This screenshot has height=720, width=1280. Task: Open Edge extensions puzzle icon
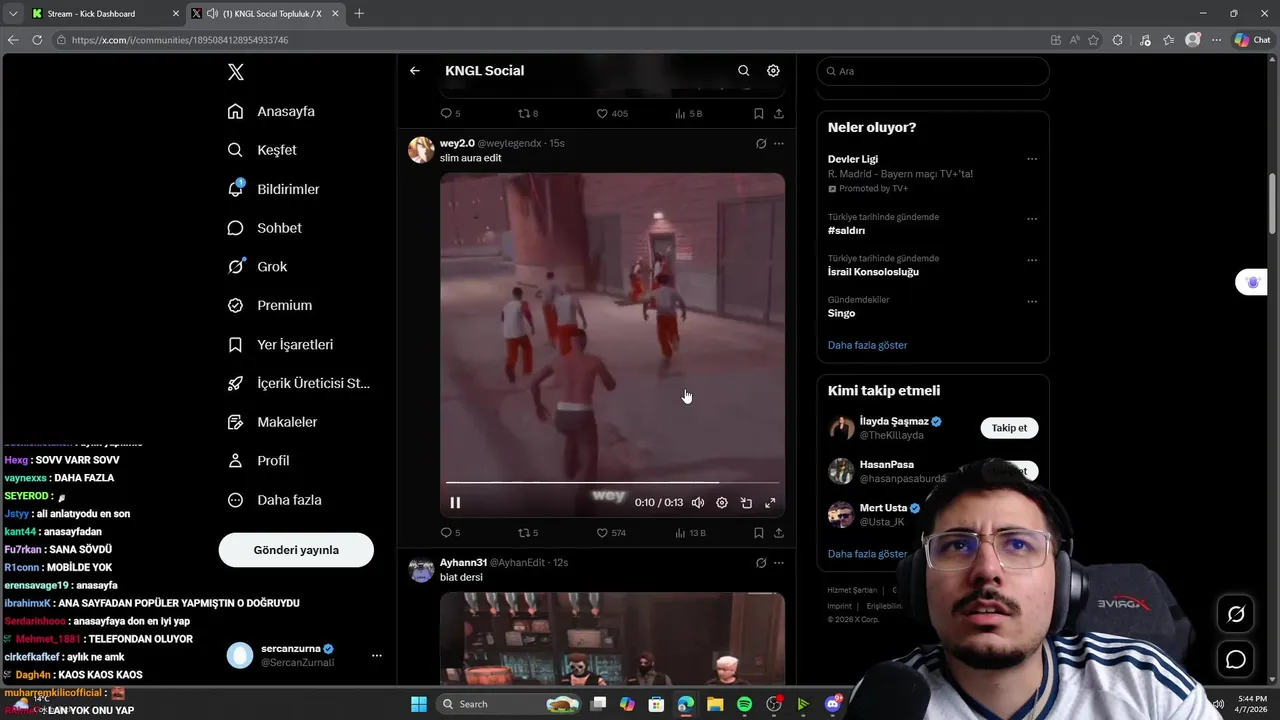(x=1118, y=40)
